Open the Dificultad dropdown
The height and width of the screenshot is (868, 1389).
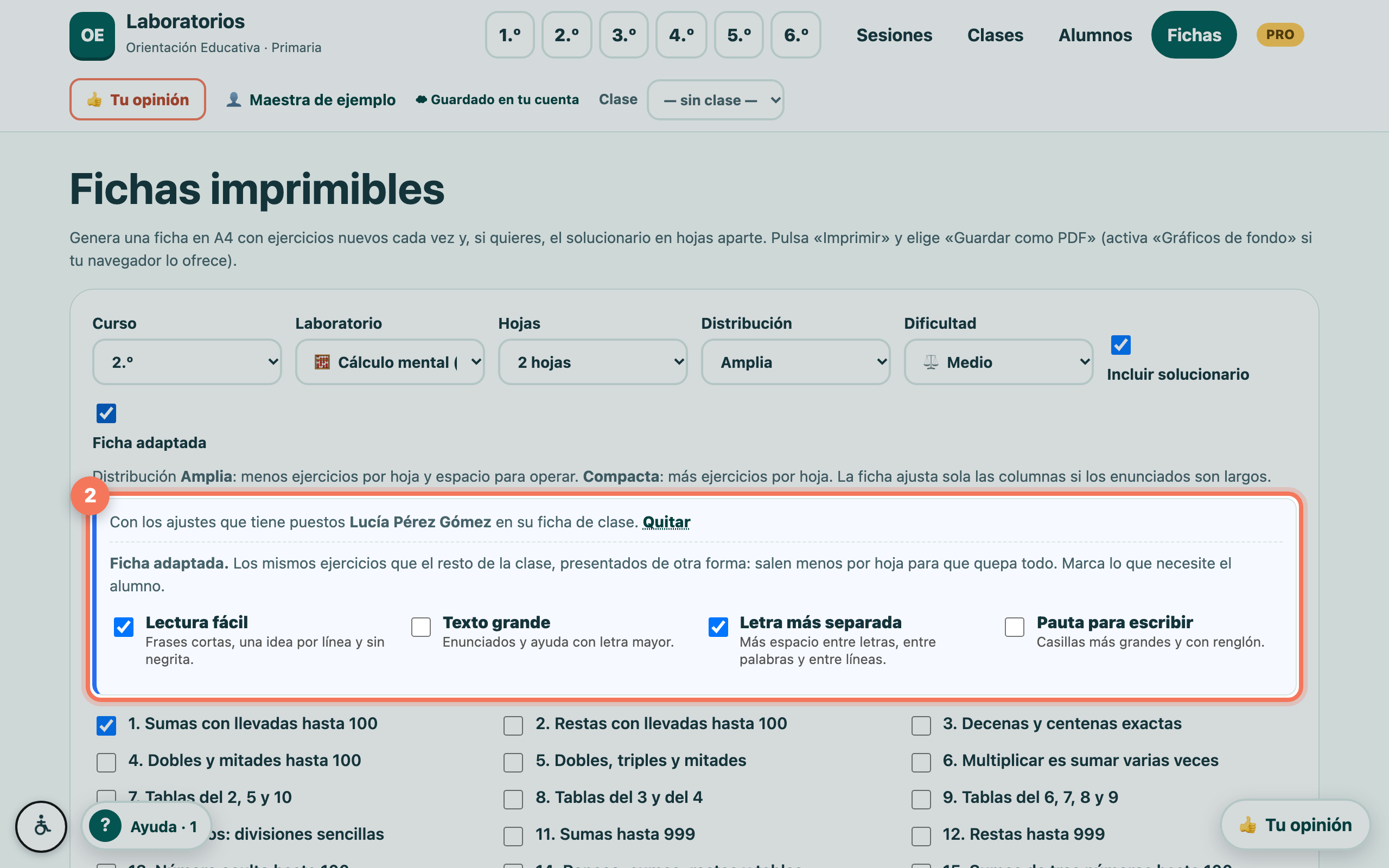click(999, 362)
